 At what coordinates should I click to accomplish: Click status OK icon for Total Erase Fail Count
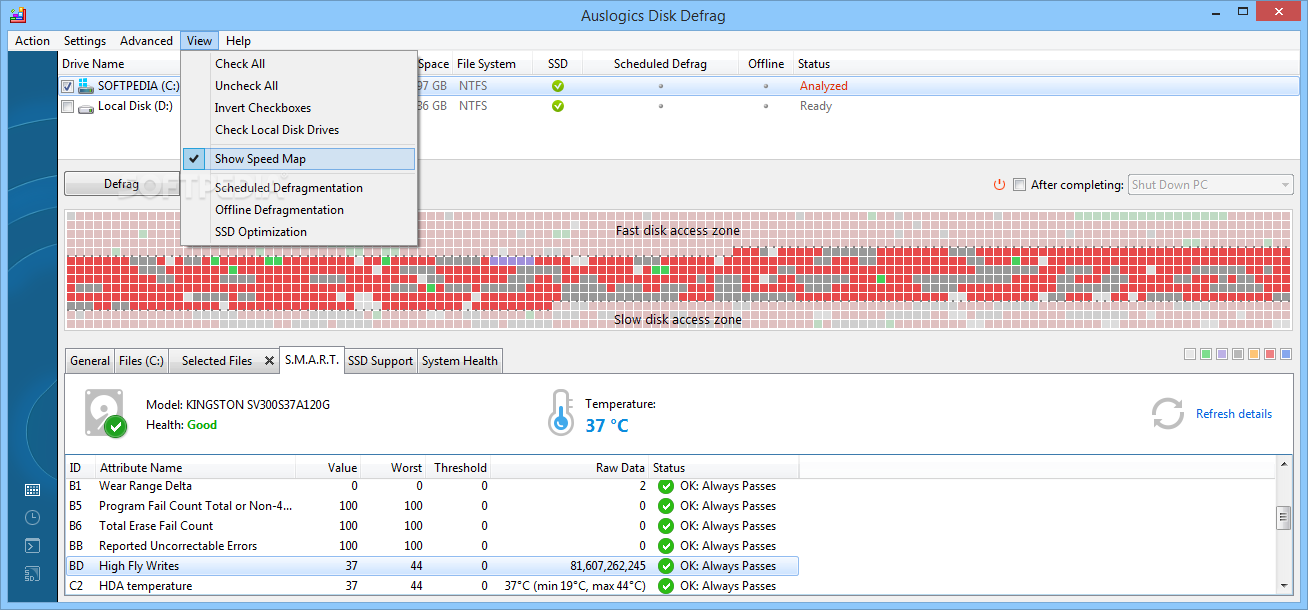pos(666,526)
